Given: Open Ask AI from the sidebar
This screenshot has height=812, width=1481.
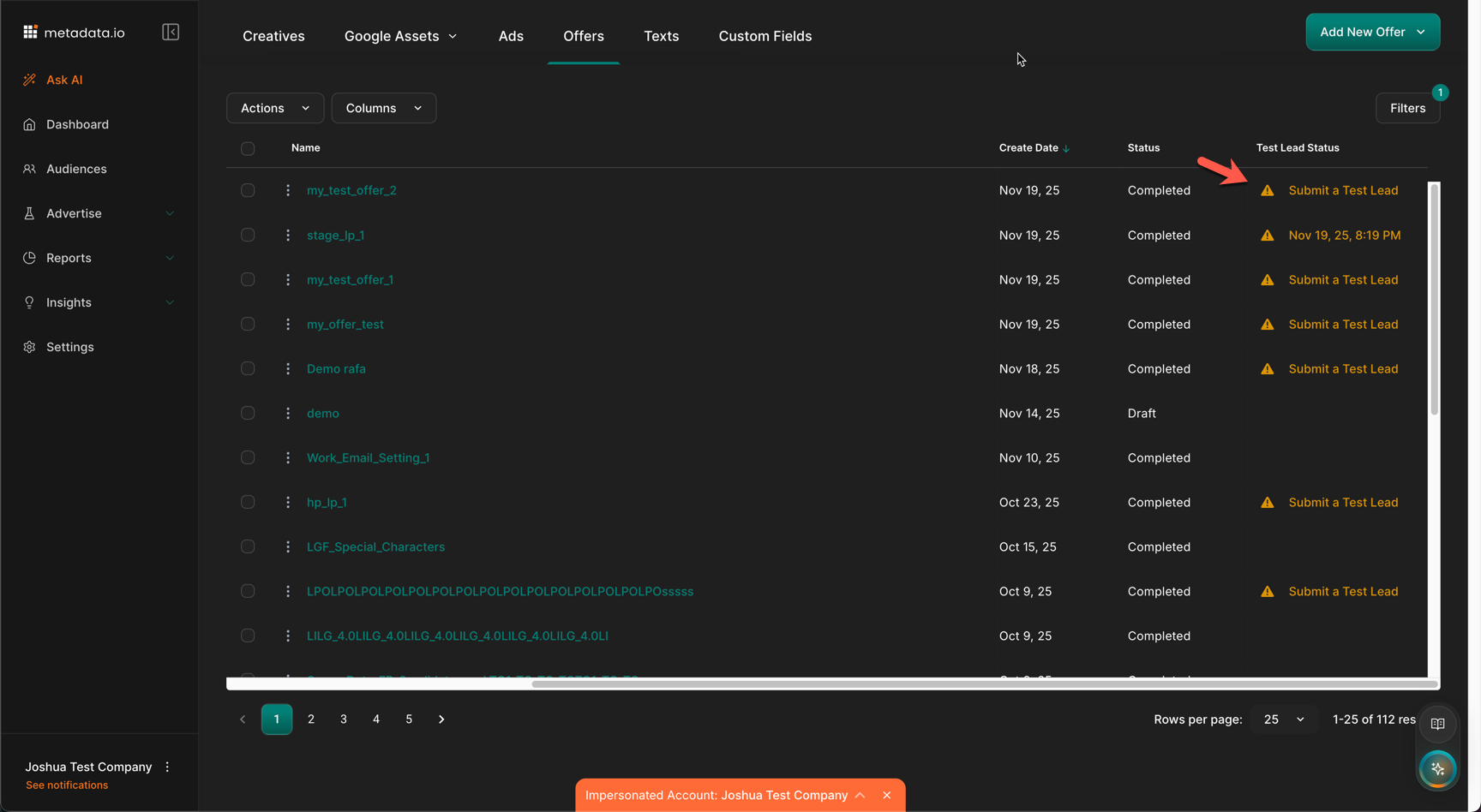Looking at the screenshot, I should 64,80.
